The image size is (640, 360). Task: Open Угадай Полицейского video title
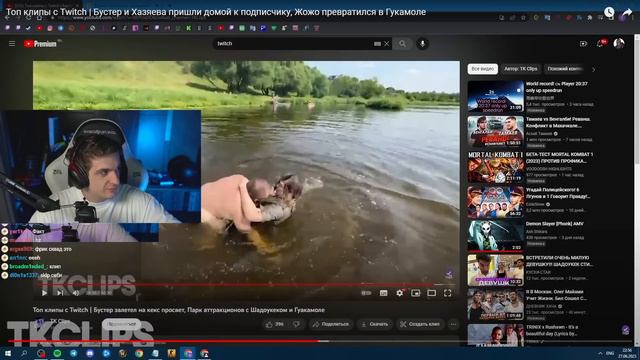pos(558,193)
